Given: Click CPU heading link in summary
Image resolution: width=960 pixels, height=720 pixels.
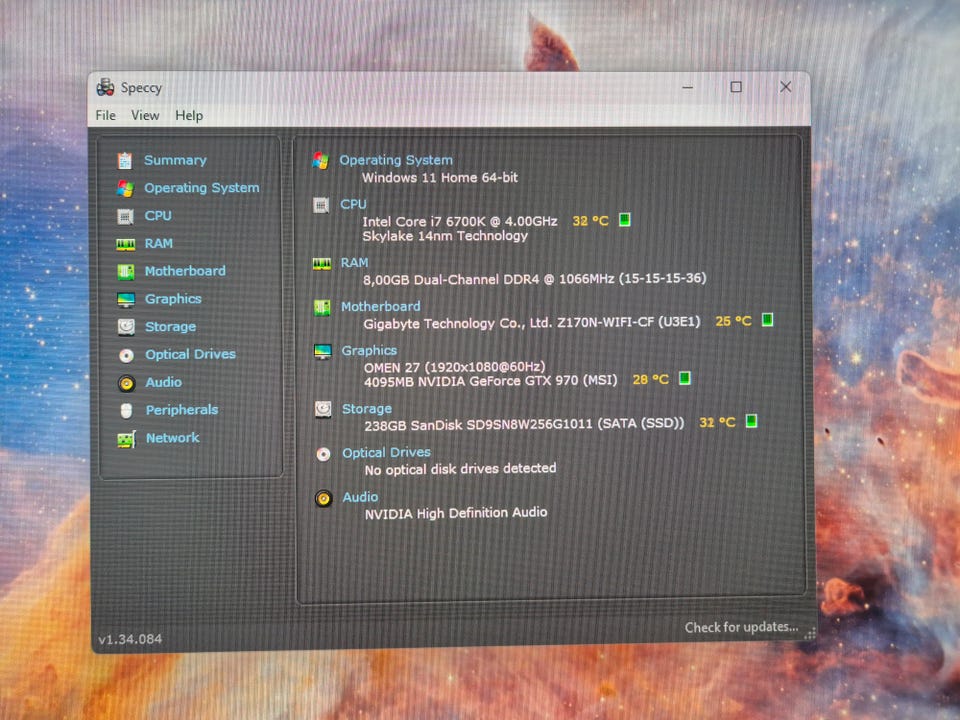Looking at the screenshot, I should click(353, 204).
